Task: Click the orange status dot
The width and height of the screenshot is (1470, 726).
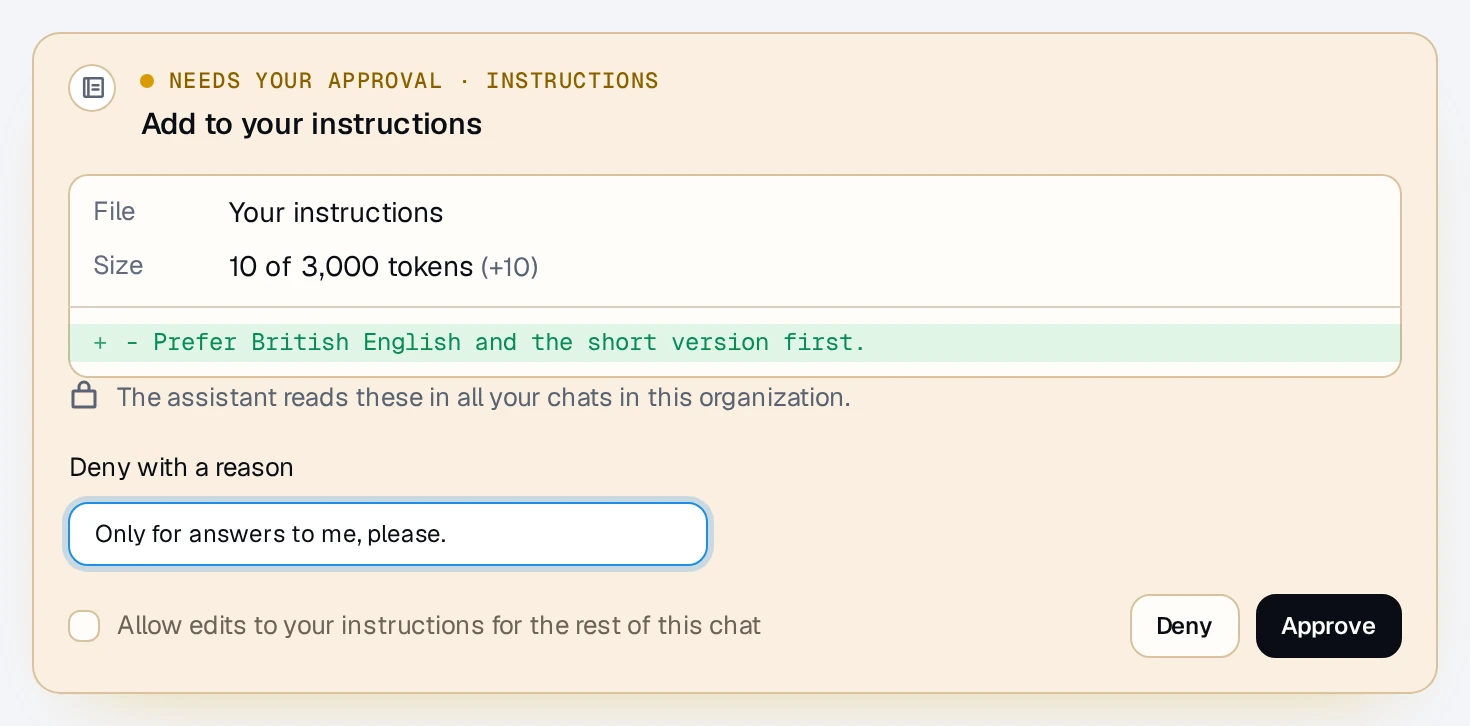Action: click(147, 81)
